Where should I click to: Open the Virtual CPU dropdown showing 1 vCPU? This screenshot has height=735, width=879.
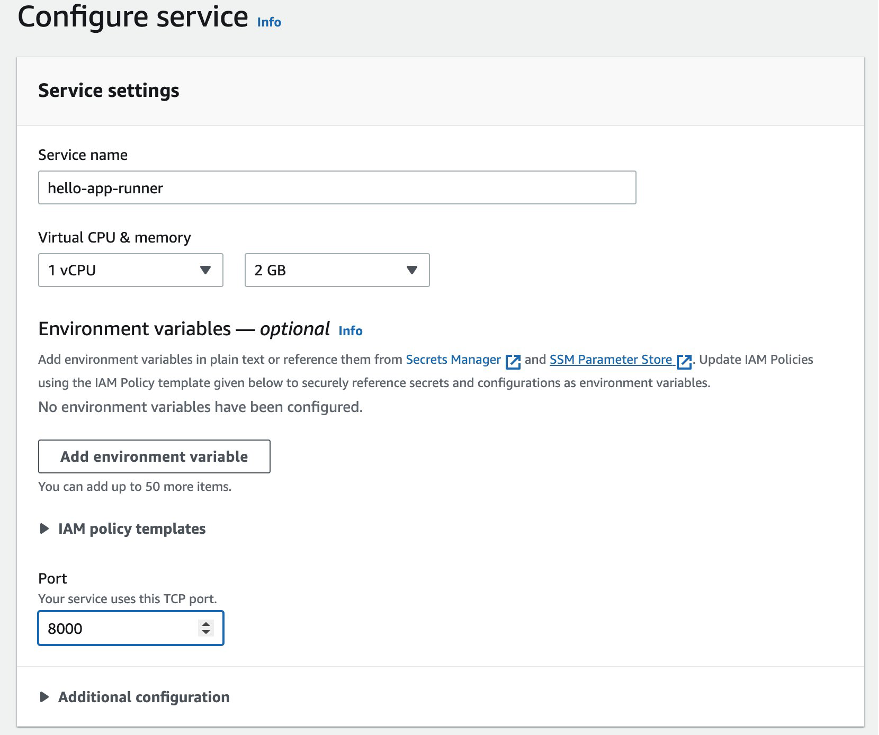pyautogui.click(x=130, y=270)
